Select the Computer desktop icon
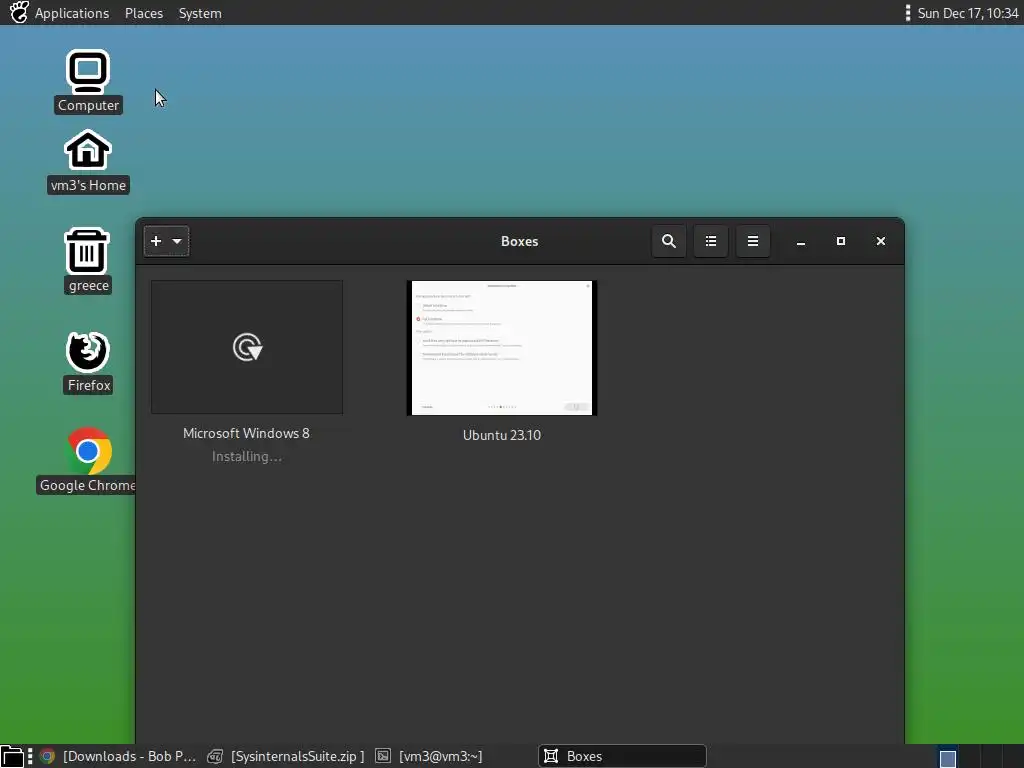This screenshot has width=1024, height=768. coord(88,81)
